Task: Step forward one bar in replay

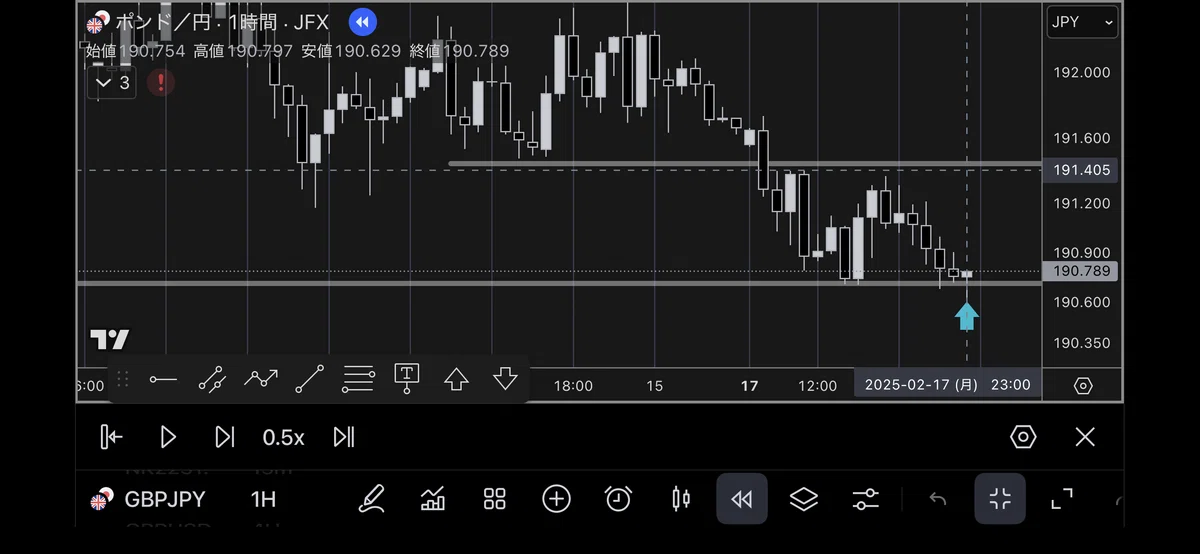Action: (225, 437)
